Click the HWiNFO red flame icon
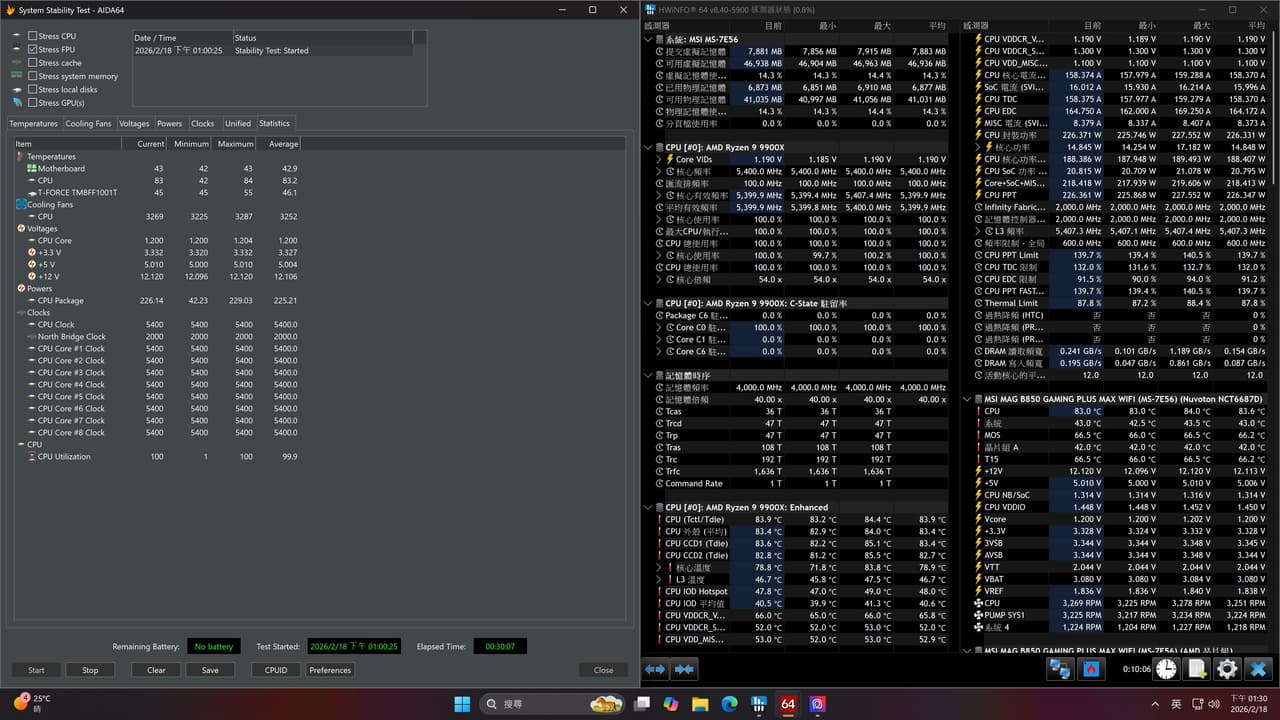This screenshot has width=1280, height=720. coord(1092,669)
